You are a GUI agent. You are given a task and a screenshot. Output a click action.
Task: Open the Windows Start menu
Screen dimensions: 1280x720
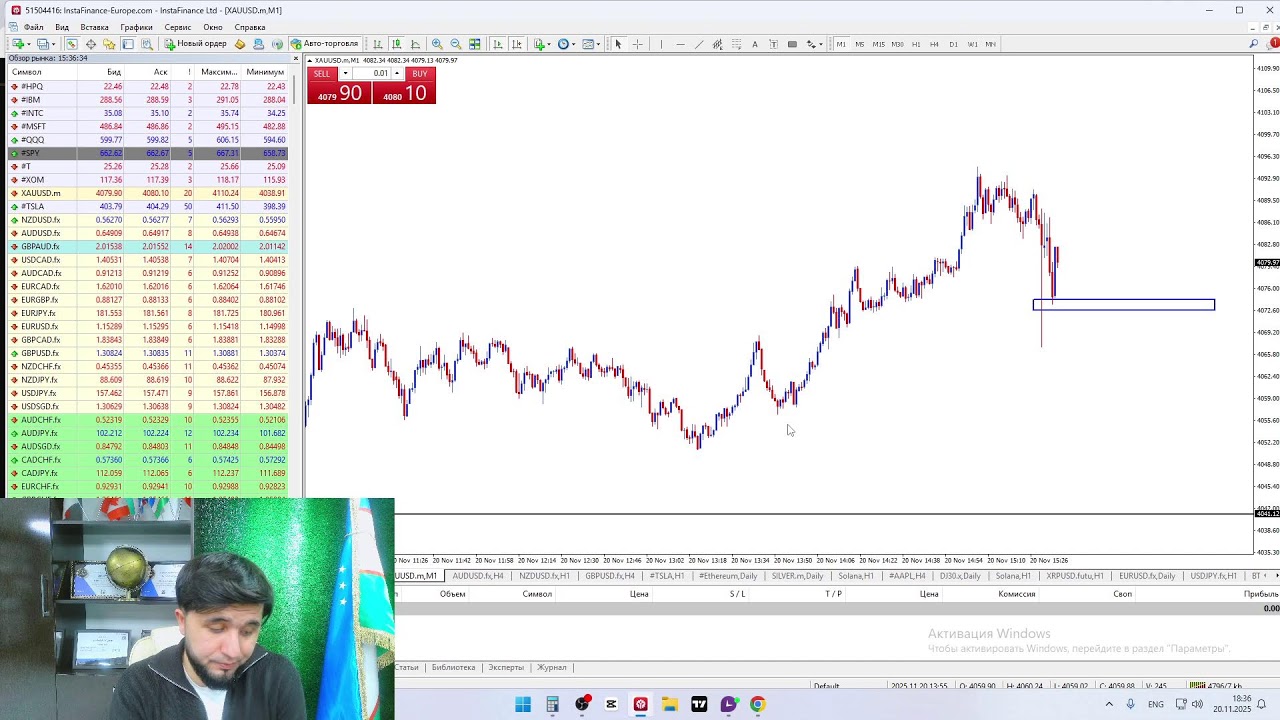click(523, 704)
